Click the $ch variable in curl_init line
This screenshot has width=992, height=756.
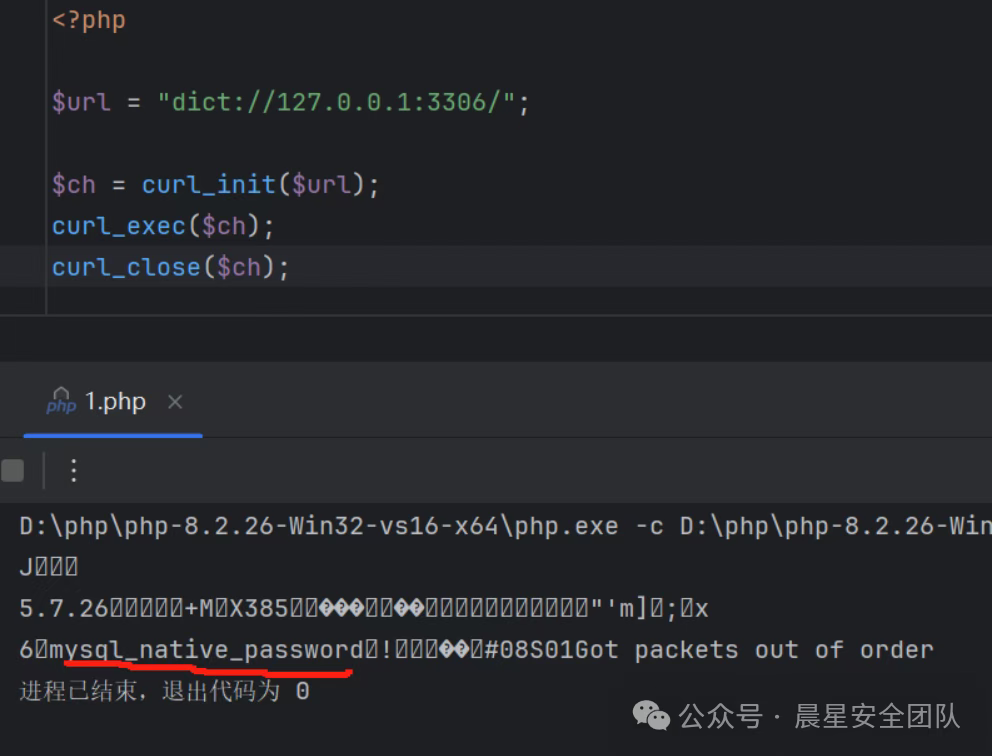click(x=74, y=185)
